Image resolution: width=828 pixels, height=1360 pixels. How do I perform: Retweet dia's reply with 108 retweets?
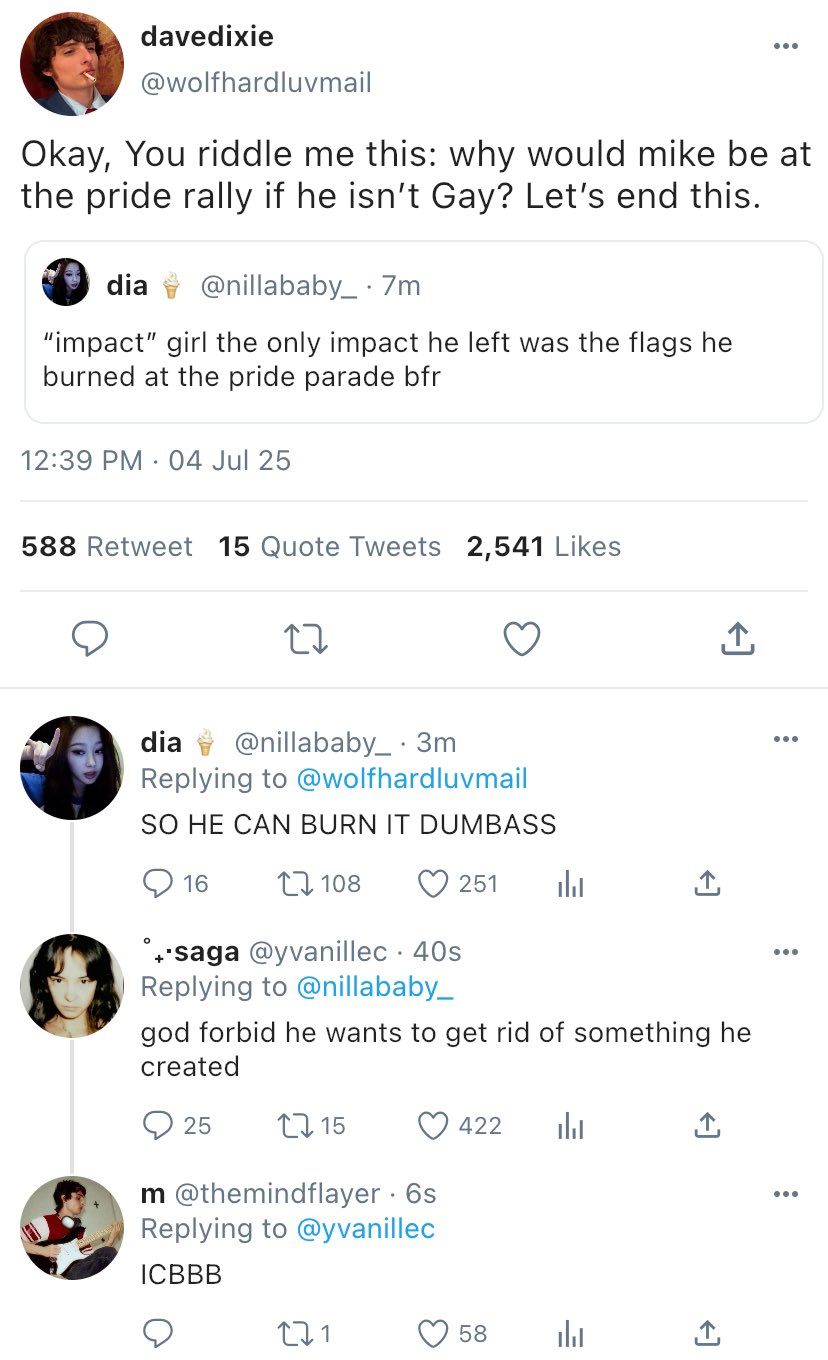coord(293,884)
